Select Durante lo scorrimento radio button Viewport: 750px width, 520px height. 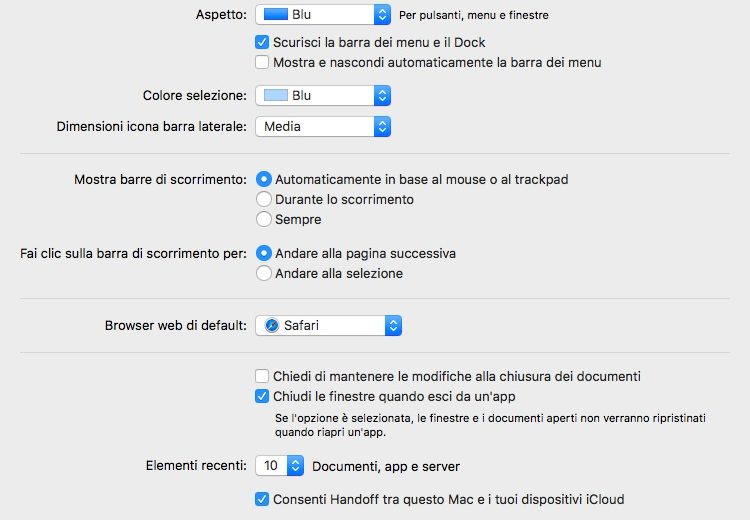[264, 199]
